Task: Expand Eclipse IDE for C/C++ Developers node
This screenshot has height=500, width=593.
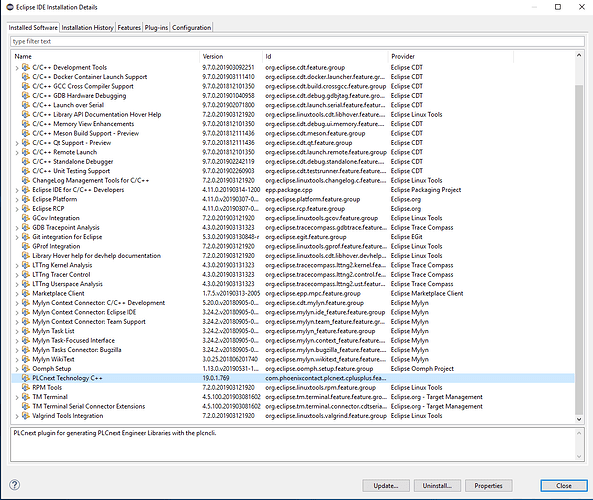Action: pos(17,190)
